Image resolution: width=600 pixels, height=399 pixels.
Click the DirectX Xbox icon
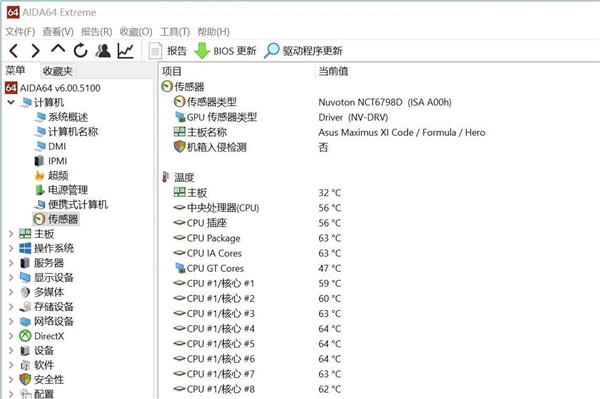[x=25, y=336]
